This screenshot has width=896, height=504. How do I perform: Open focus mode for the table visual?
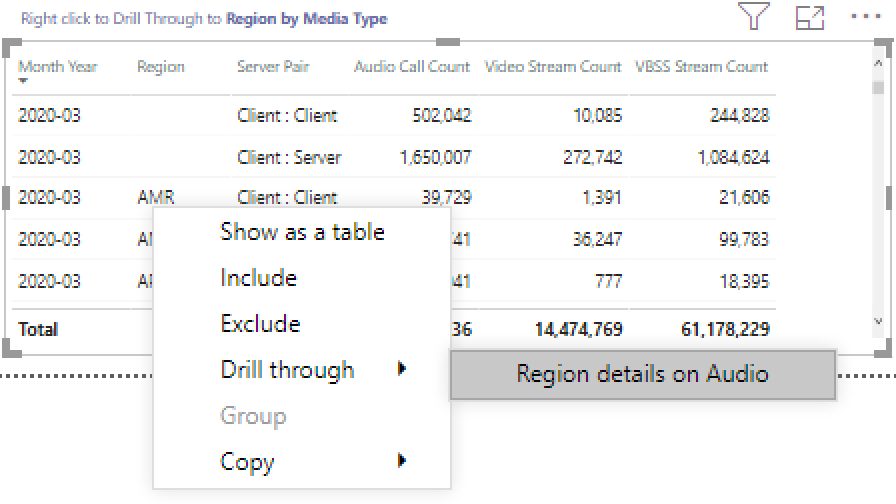click(810, 18)
